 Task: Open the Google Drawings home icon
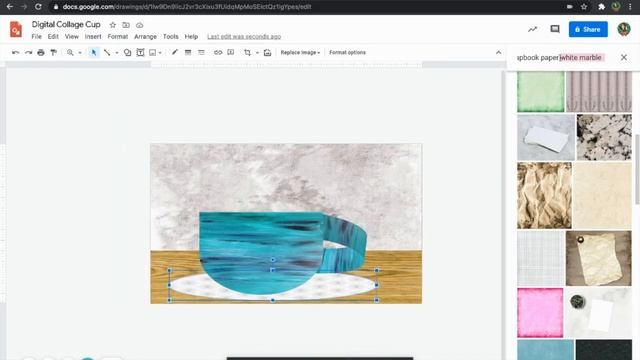click(16, 29)
